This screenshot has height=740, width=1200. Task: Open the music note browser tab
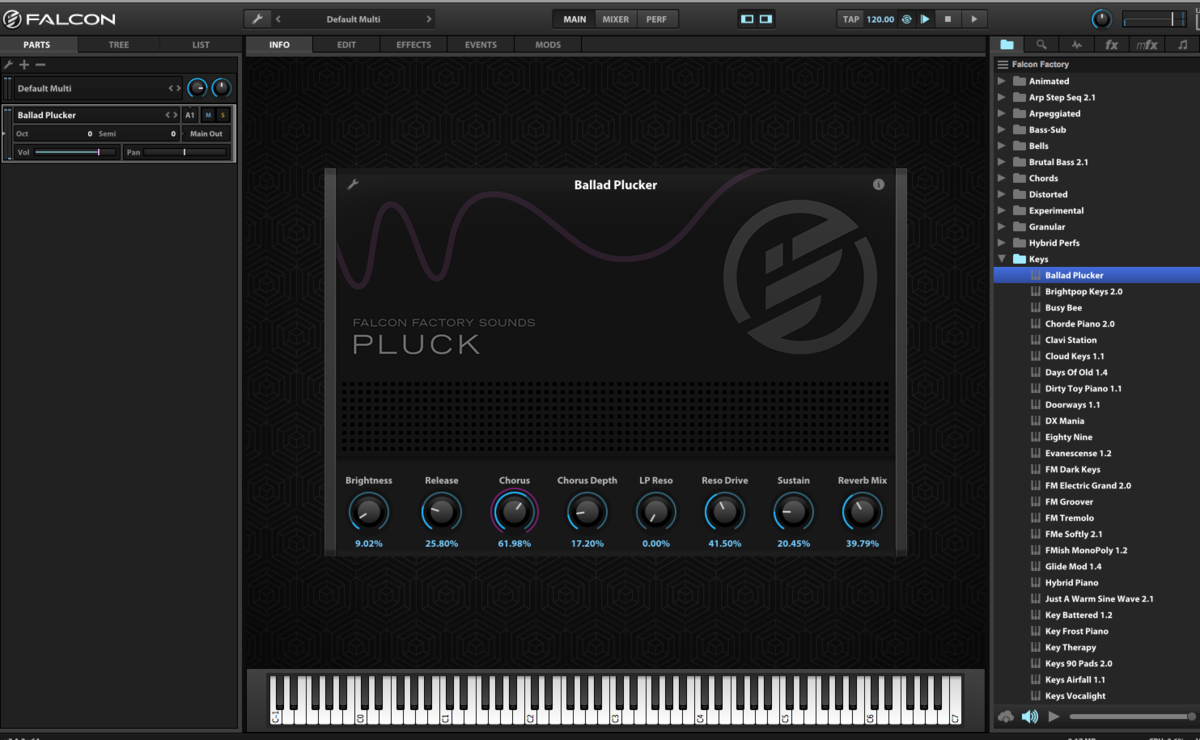1182,45
